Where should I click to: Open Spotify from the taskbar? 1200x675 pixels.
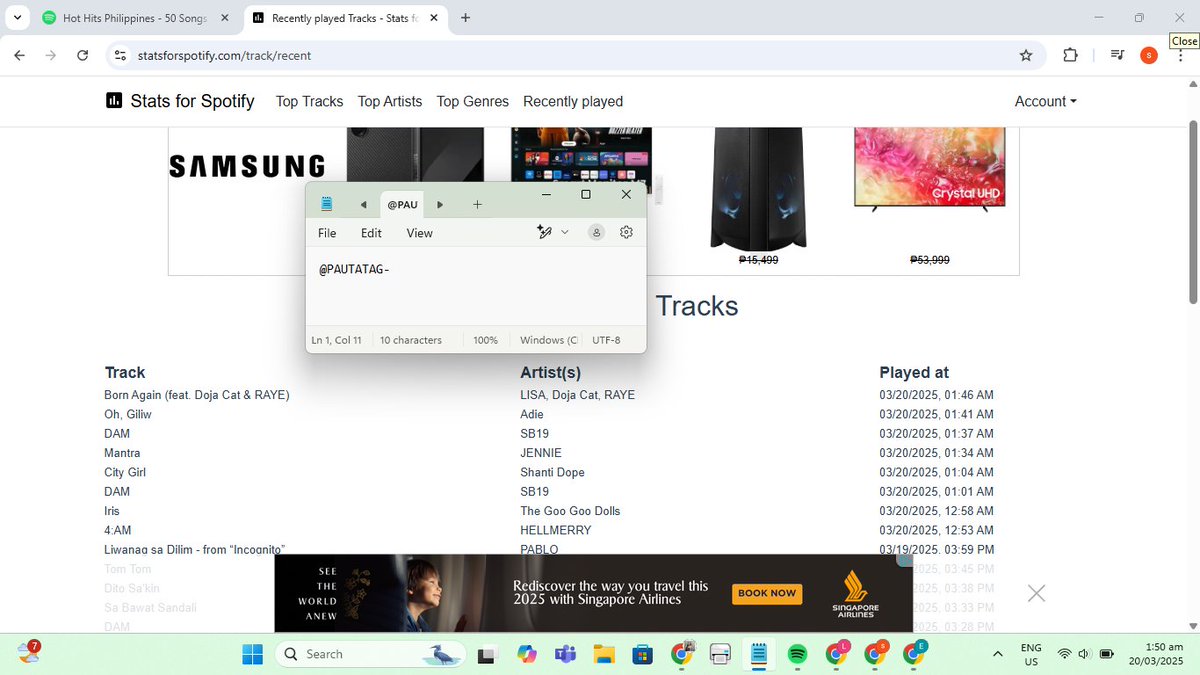[797, 654]
